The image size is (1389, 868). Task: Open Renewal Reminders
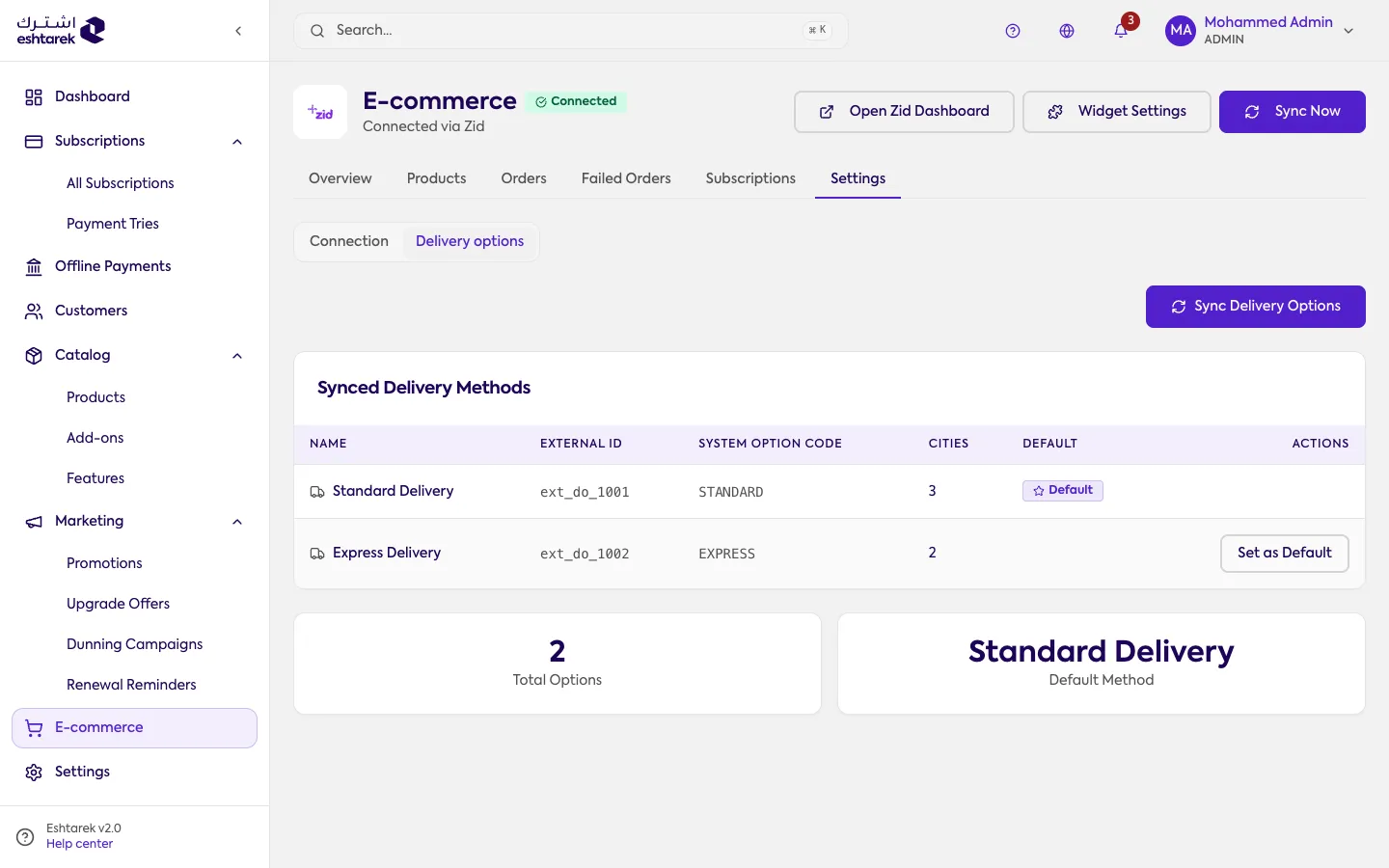tap(131, 685)
